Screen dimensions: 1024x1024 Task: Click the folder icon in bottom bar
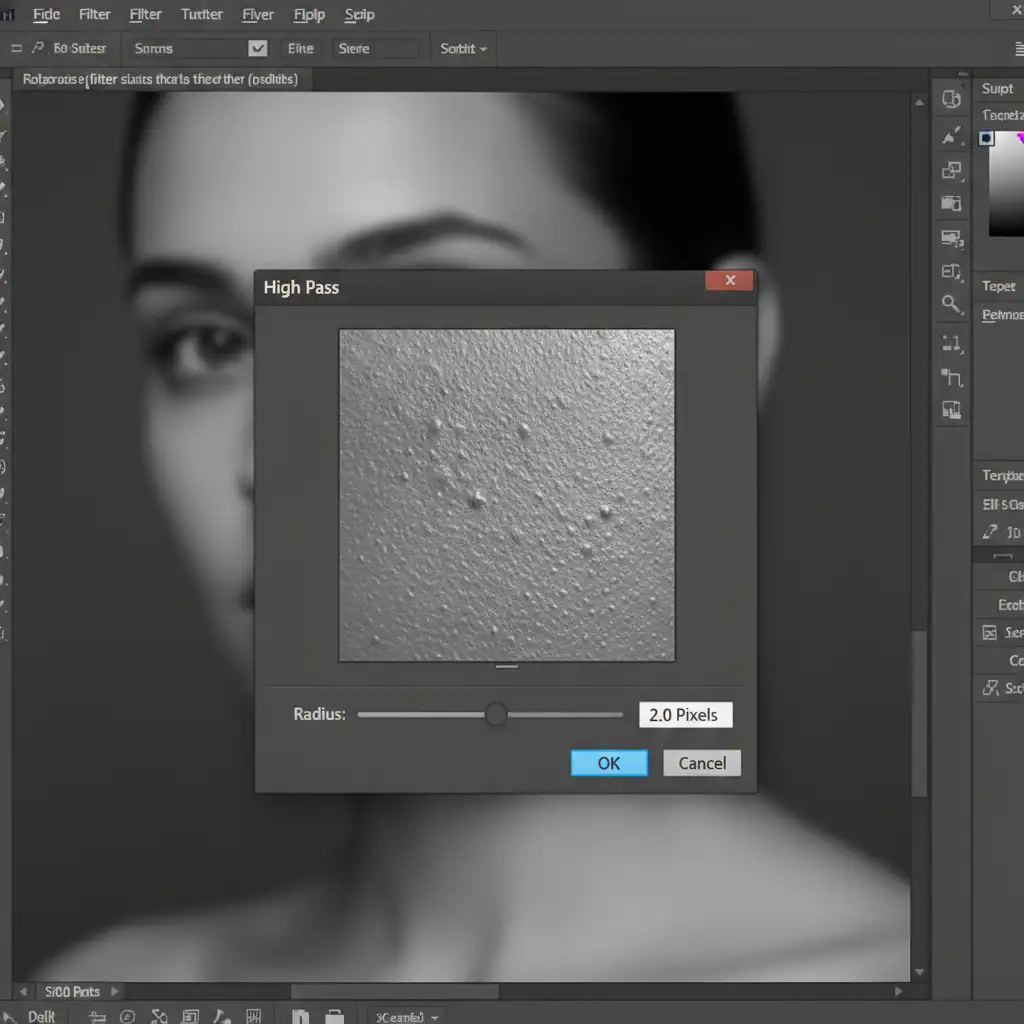point(334,1016)
